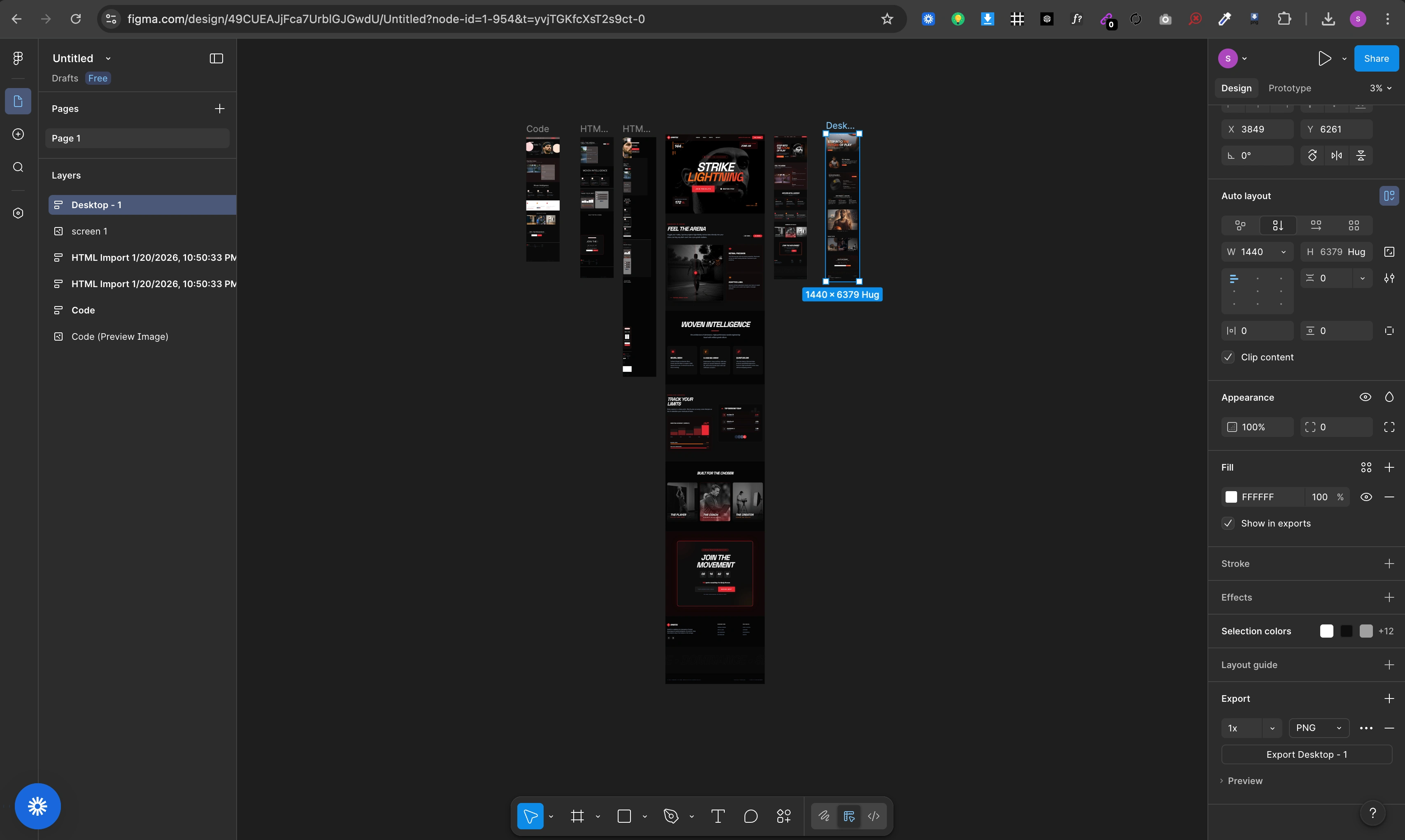The width and height of the screenshot is (1405, 840).
Task: Switch to the Prototype tab
Action: 1289,88
